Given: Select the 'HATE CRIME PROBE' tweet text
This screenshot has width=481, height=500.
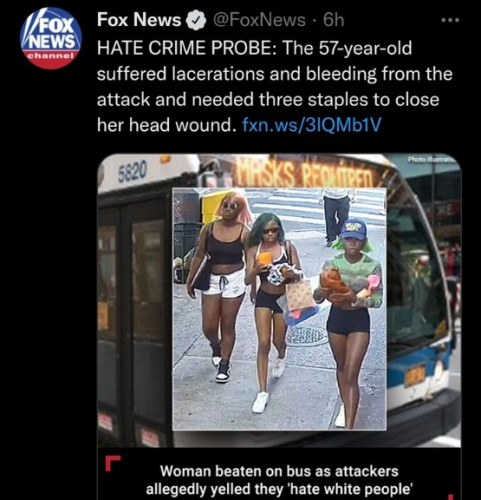Looking at the screenshot, I should tap(275, 86).
